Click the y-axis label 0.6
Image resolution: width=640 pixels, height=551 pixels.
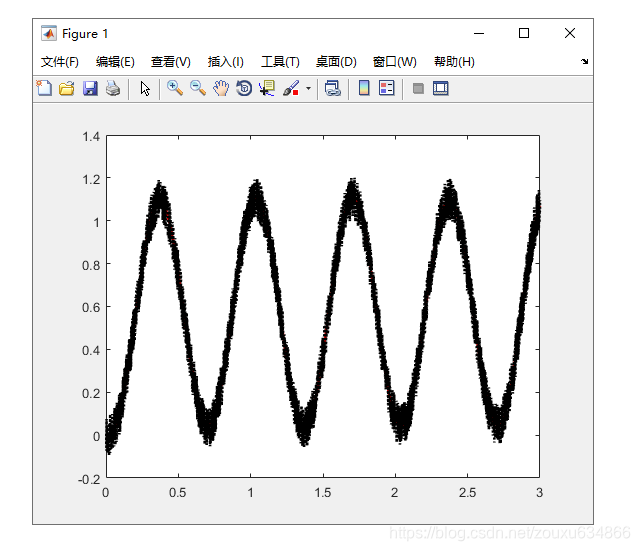(91, 307)
